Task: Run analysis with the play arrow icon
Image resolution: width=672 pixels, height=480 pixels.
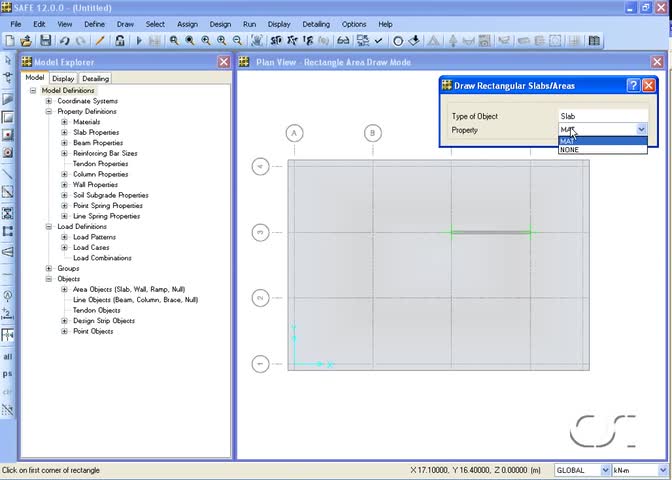Action: point(139,41)
